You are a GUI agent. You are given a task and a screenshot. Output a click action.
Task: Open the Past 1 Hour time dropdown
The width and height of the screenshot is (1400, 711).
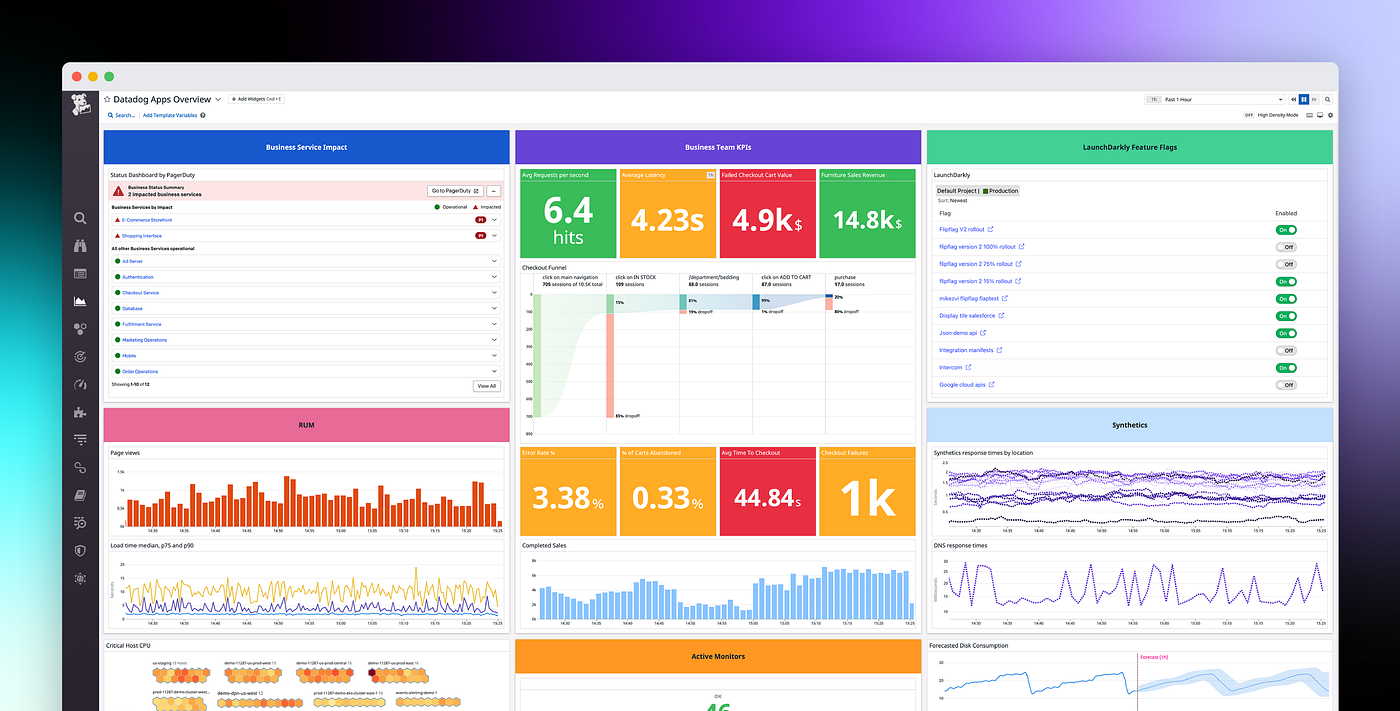point(1215,100)
